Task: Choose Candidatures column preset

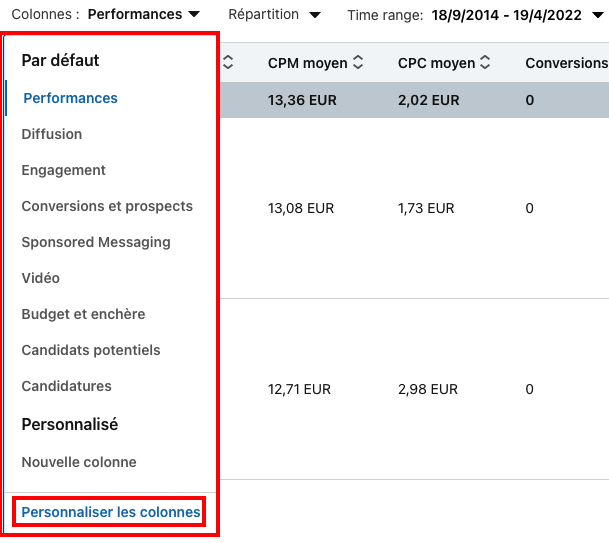Action: (67, 386)
